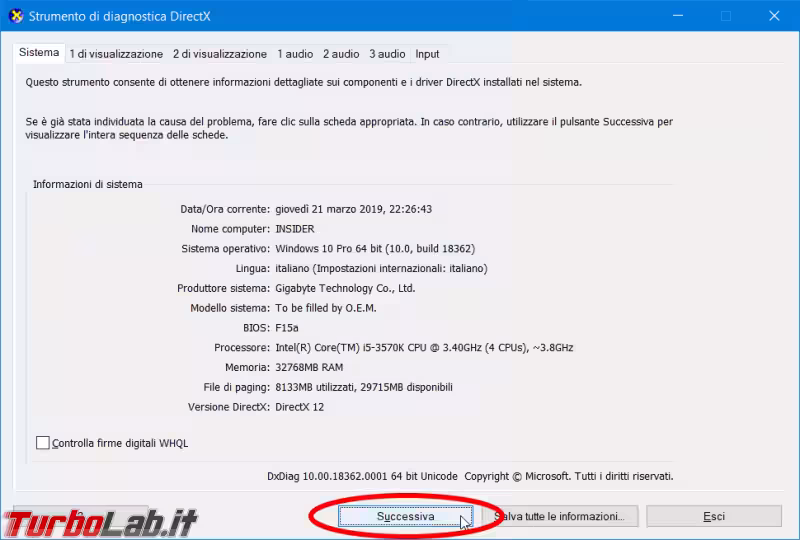Screen dimensions: 800x540
Task: Select the 2 audio tab
Action: 341,54
